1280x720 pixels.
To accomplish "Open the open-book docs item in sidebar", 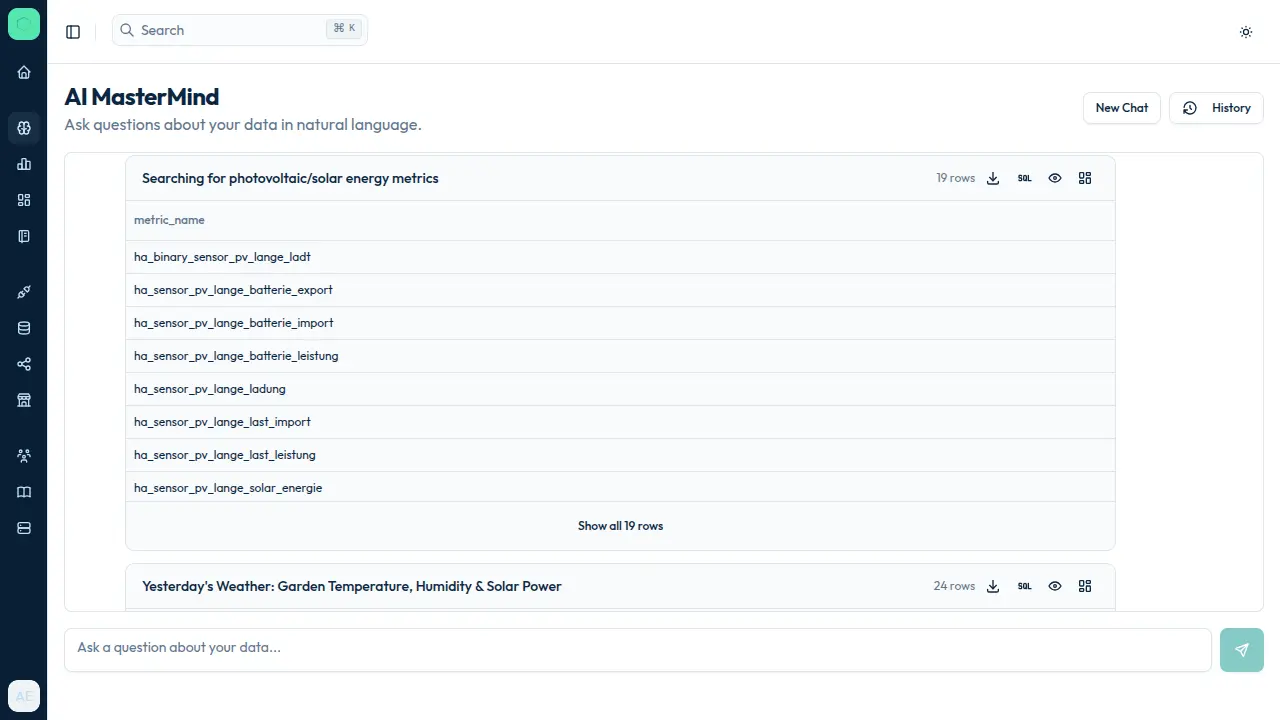I will tap(24, 492).
